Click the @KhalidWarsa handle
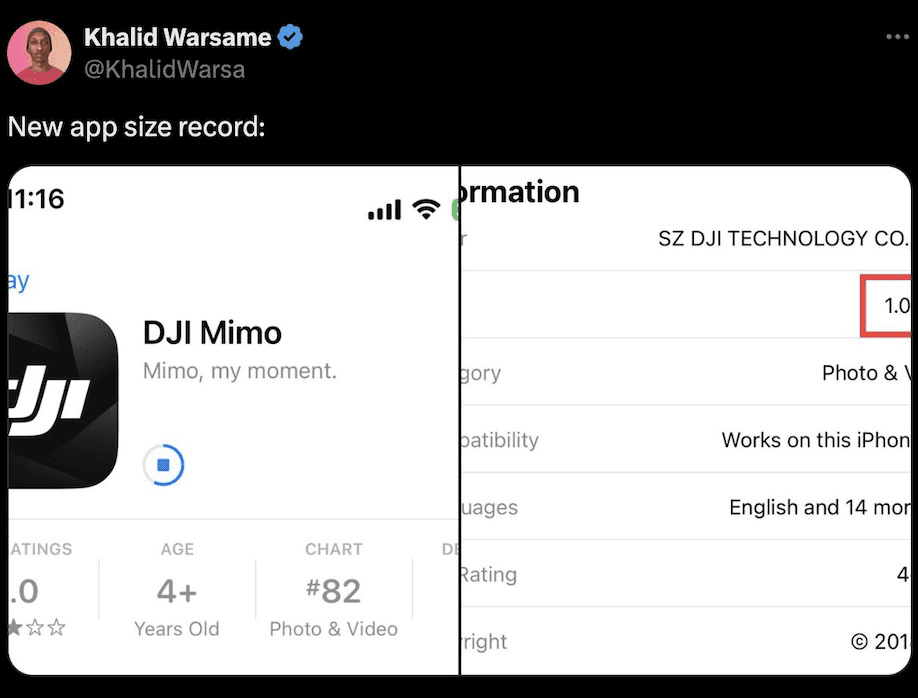Viewport: 918px width, 698px height. (164, 70)
